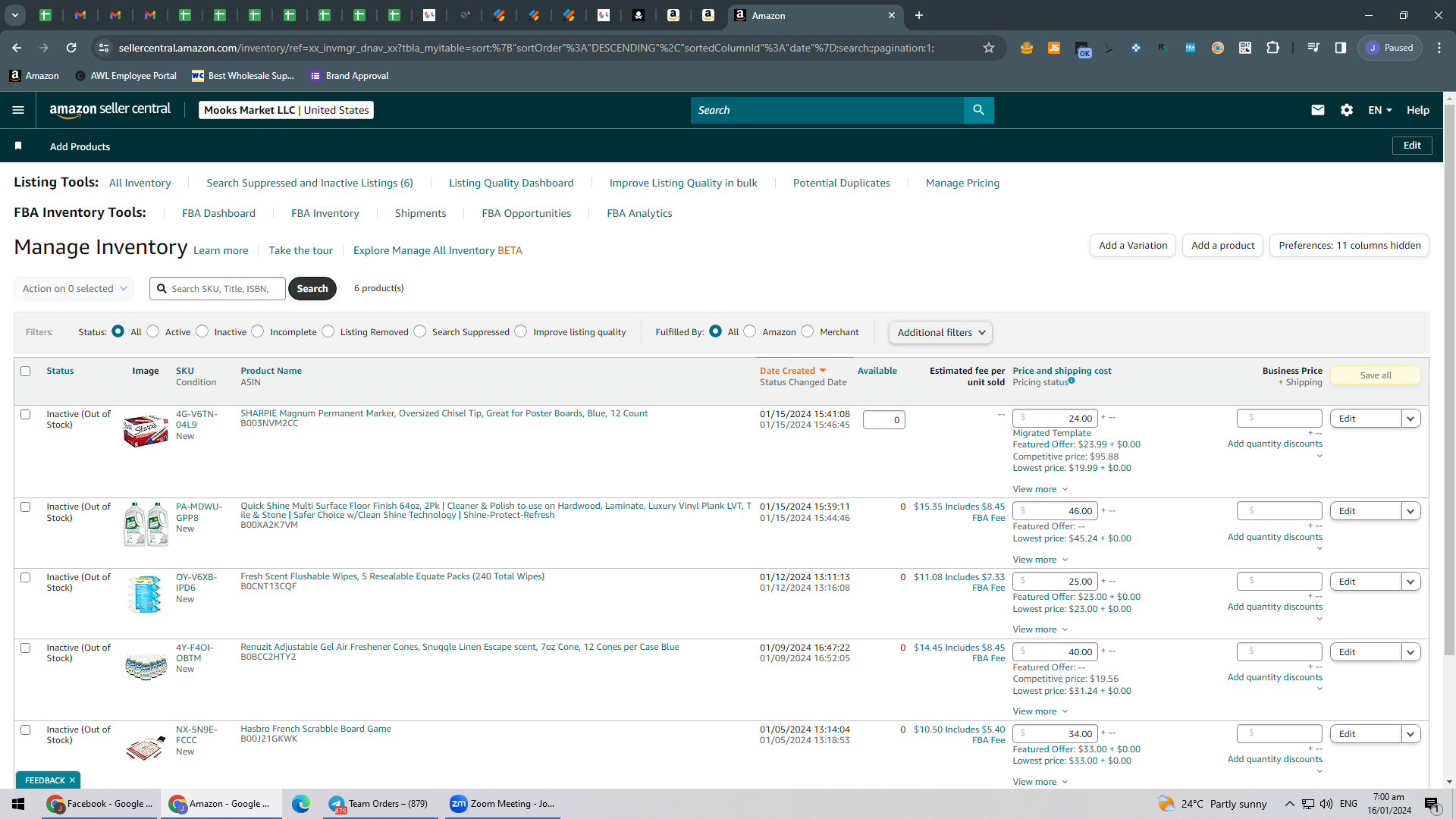
Task: Show hidden system tray icons
Action: coord(1289,804)
